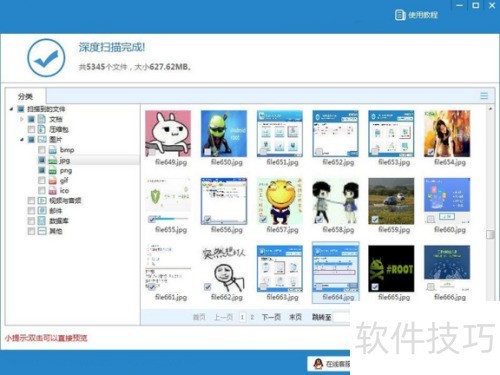Toggle the 扫描到的文件 root checkbox
The width and height of the screenshot is (500, 375).
click(x=21, y=109)
